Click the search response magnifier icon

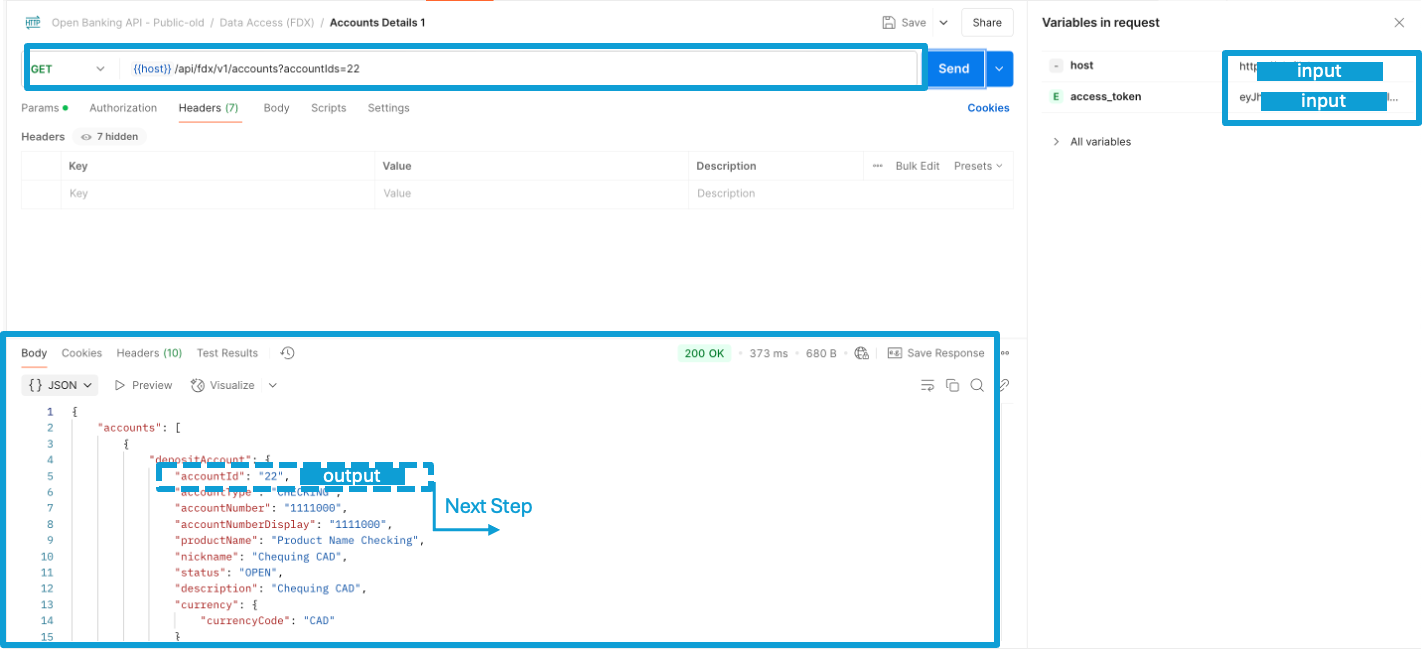coord(977,385)
